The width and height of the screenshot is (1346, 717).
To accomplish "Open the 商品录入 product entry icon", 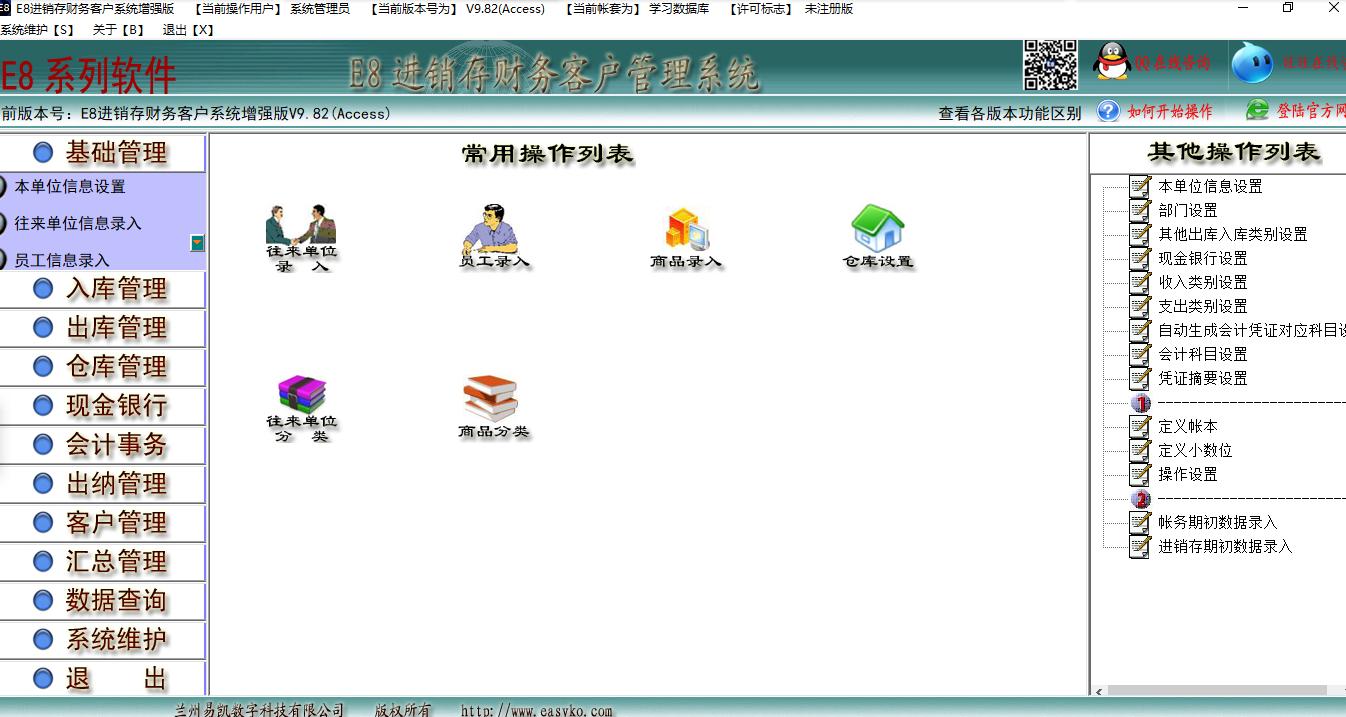I will (x=686, y=229).
